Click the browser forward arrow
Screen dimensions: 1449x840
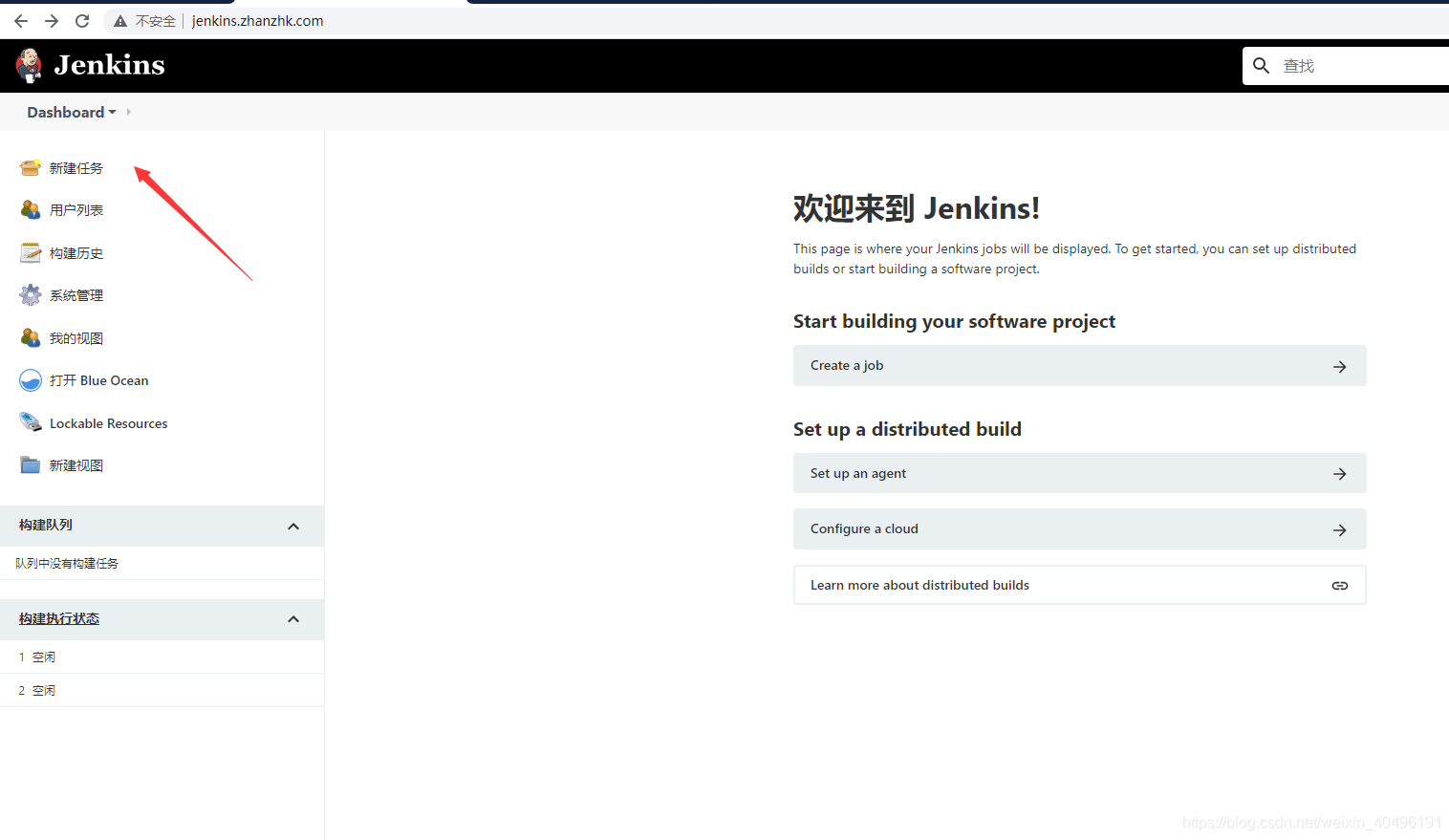(x=52, y=21)
